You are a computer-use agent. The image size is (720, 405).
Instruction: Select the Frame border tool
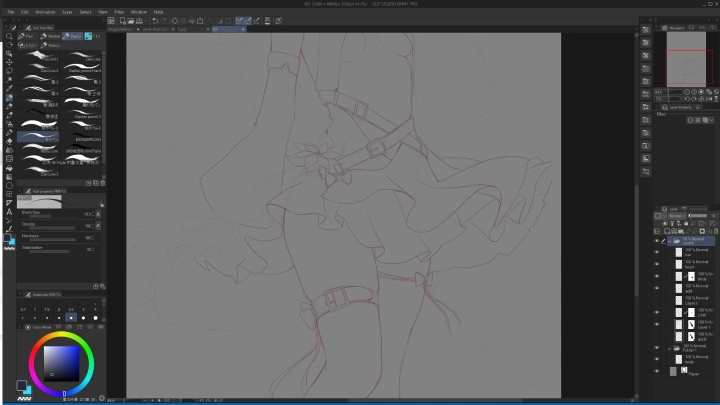pos(9,194)
